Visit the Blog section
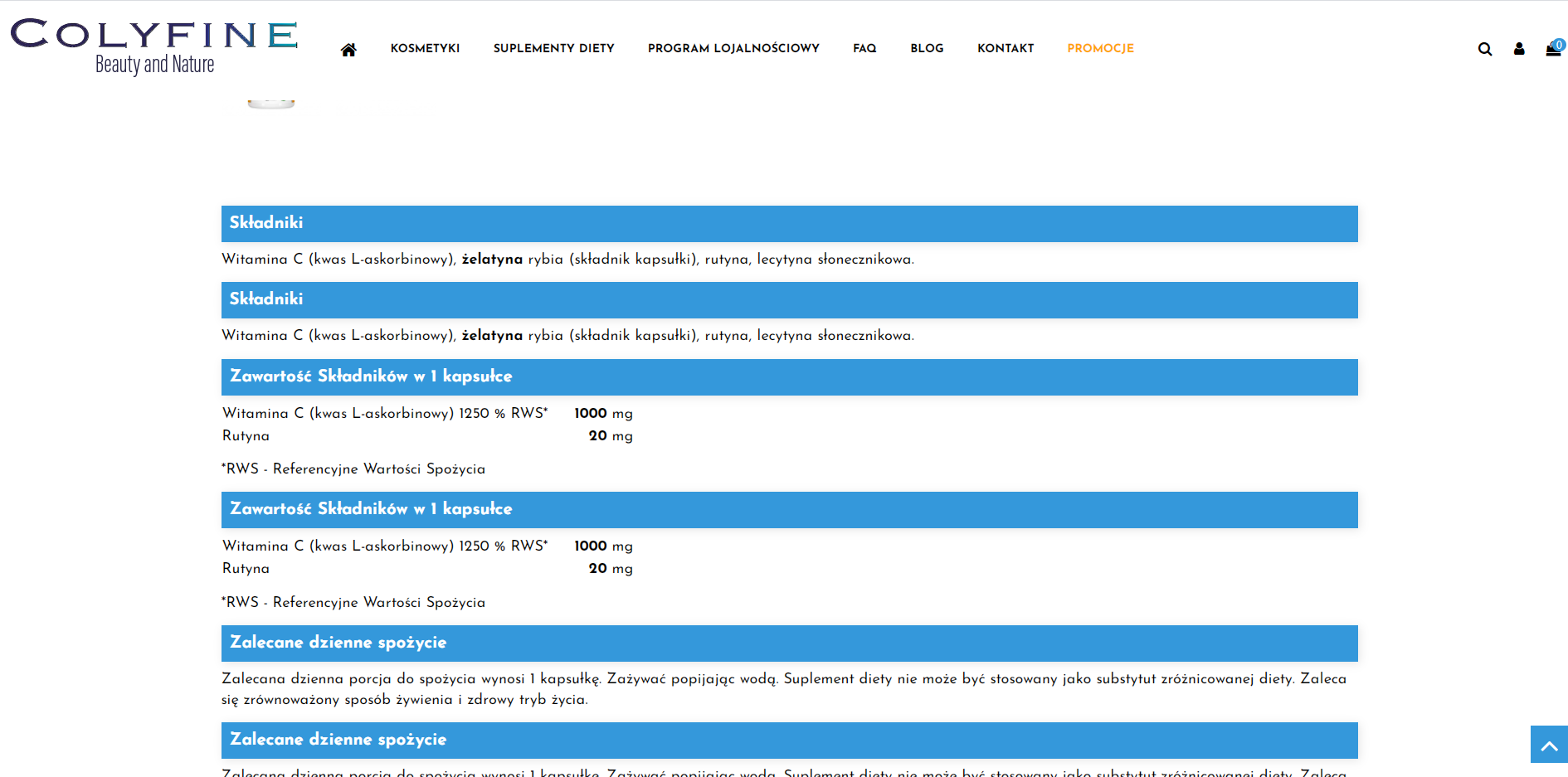Viewport: 1568px width, 777px height. pyautogui.click(x=927, y=48)
